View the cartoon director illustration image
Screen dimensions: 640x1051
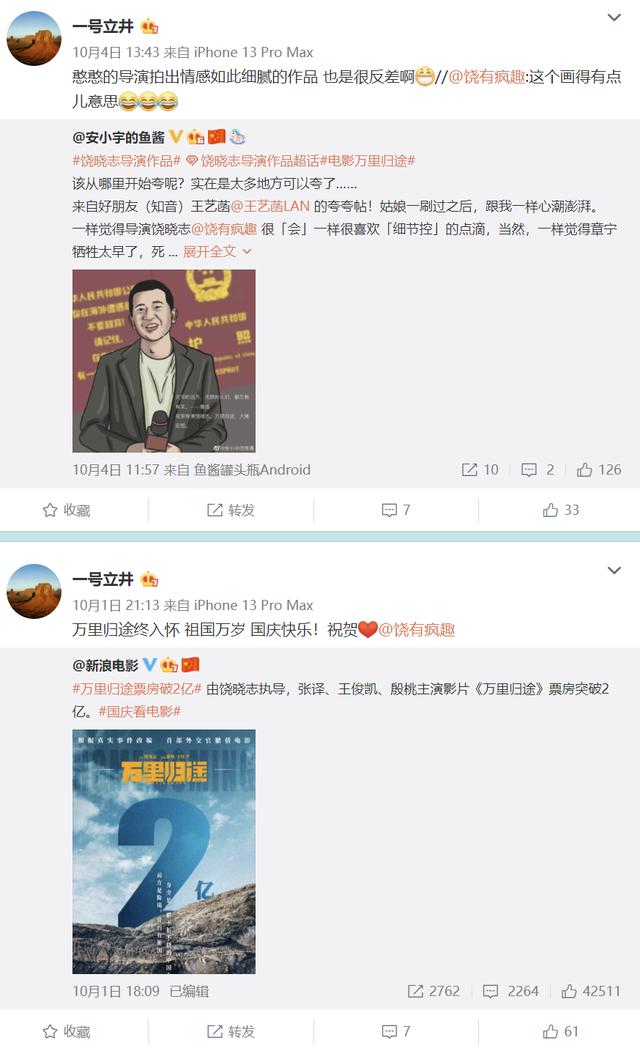164,361
